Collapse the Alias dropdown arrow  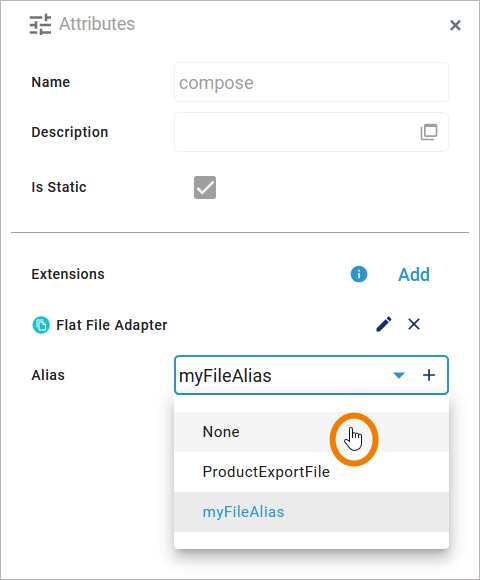coord(399,375)
